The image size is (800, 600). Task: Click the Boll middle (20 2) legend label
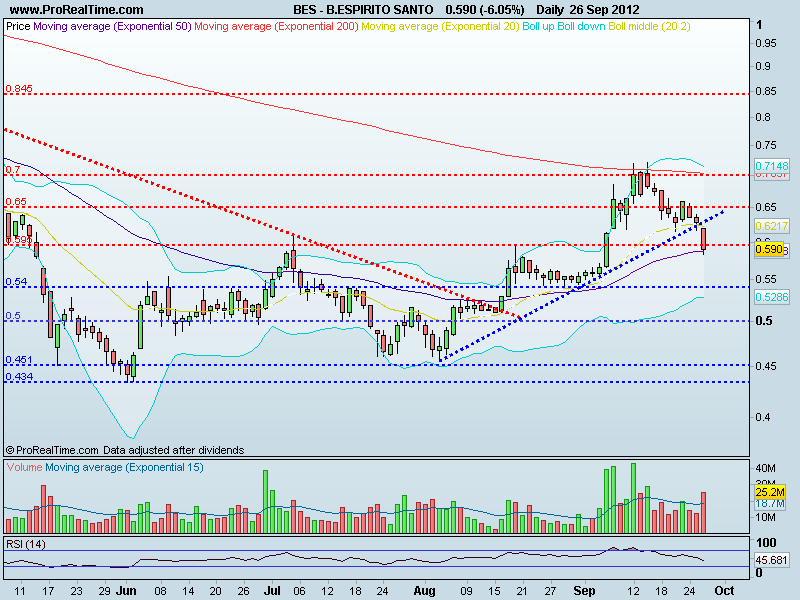click(649, 26)
